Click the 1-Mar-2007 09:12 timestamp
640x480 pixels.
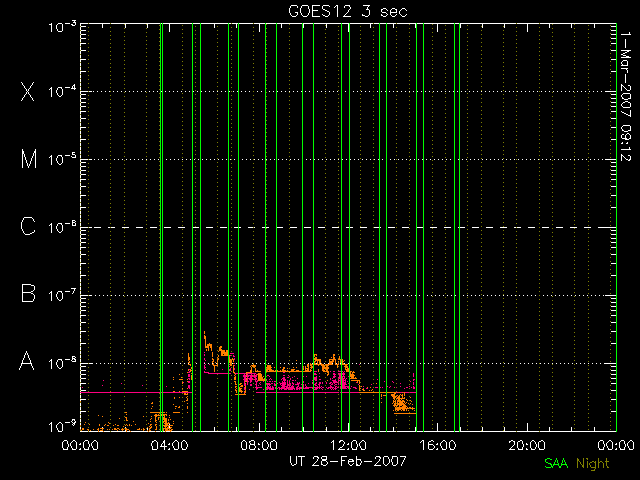625,96
